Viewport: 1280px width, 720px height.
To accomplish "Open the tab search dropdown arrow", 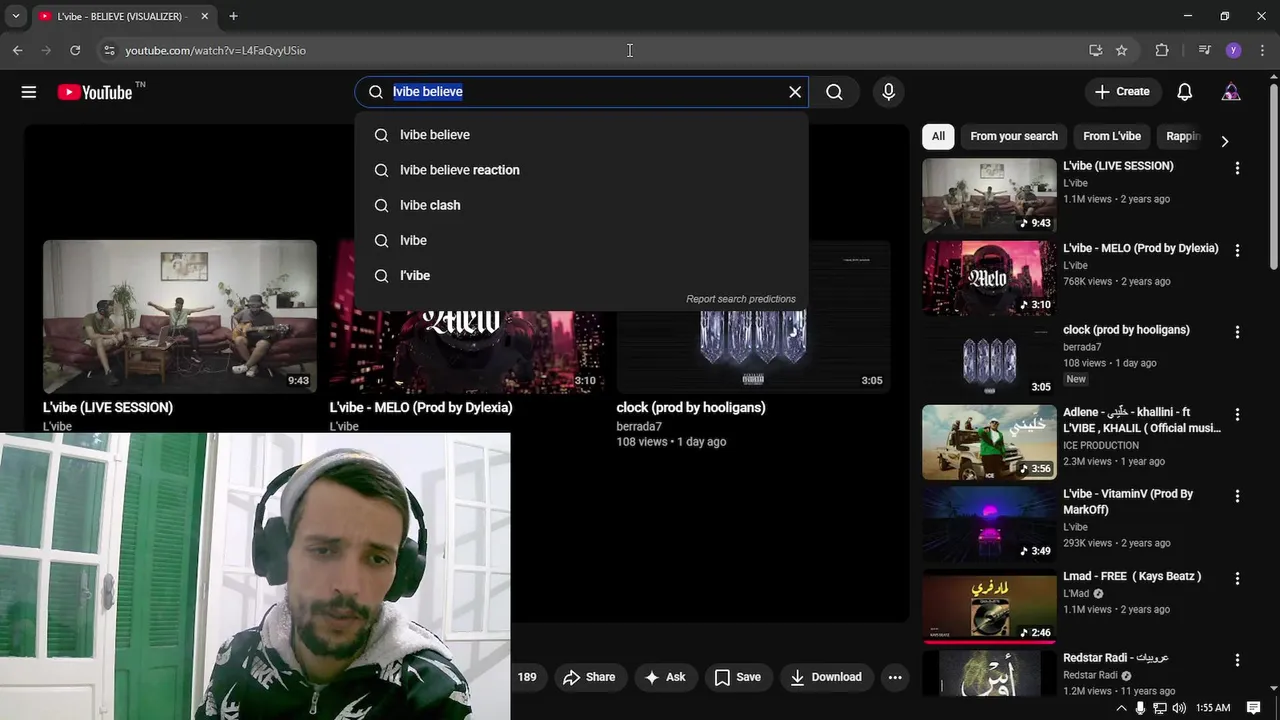I will point(15,16).
